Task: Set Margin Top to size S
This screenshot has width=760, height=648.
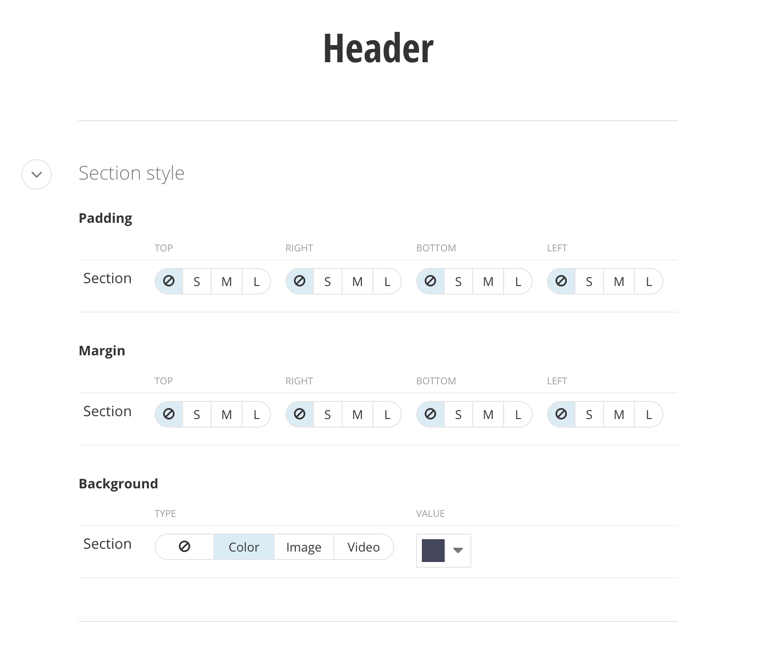Action: click(x=197, y=415)
